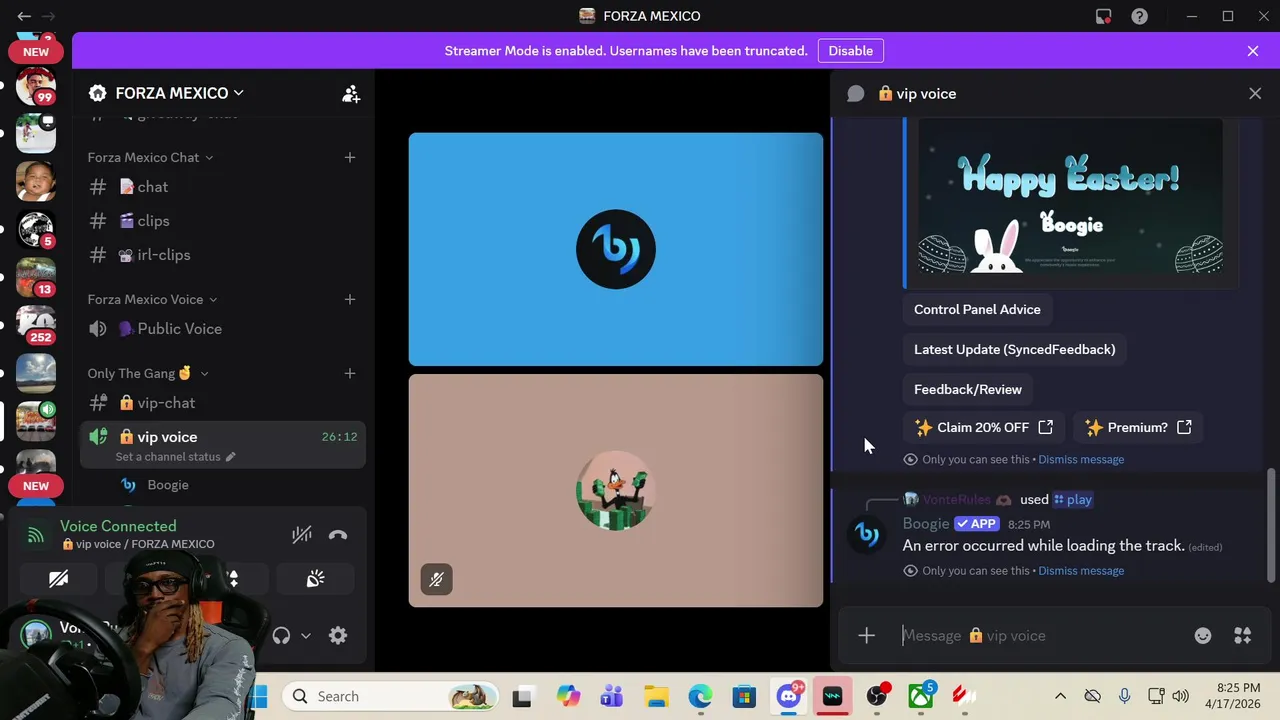The width and height of the screenshot is (1280, 720).
Task: Collapse the Only The Gang category
Action: pos(148,373)
